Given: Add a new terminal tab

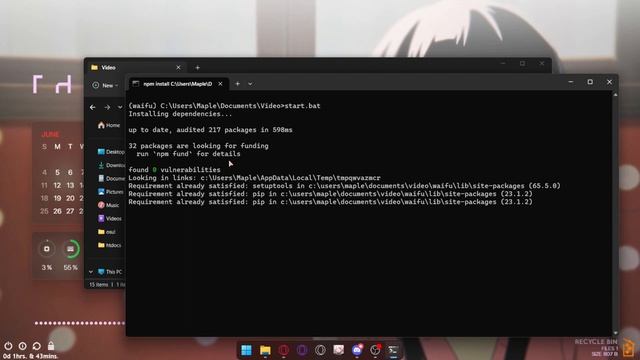Looking at the screenshot, I should (x=238, y=84).
